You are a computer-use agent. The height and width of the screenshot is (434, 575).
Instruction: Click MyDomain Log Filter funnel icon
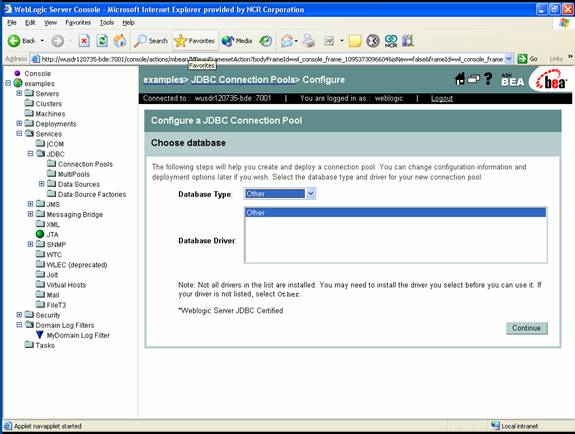(40, 334)
